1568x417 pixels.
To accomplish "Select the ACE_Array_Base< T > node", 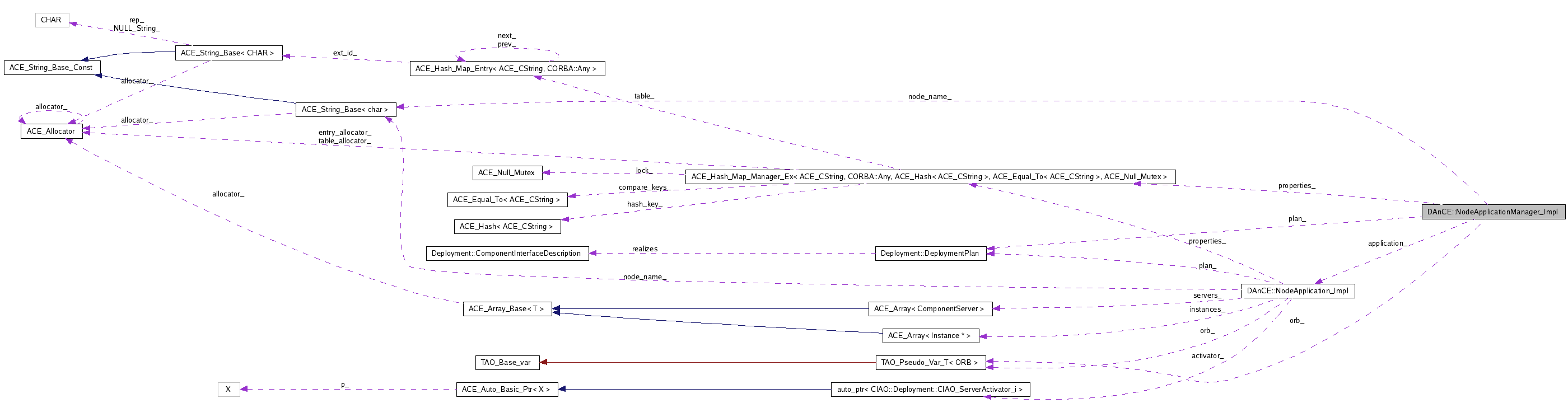I will 507,308.
